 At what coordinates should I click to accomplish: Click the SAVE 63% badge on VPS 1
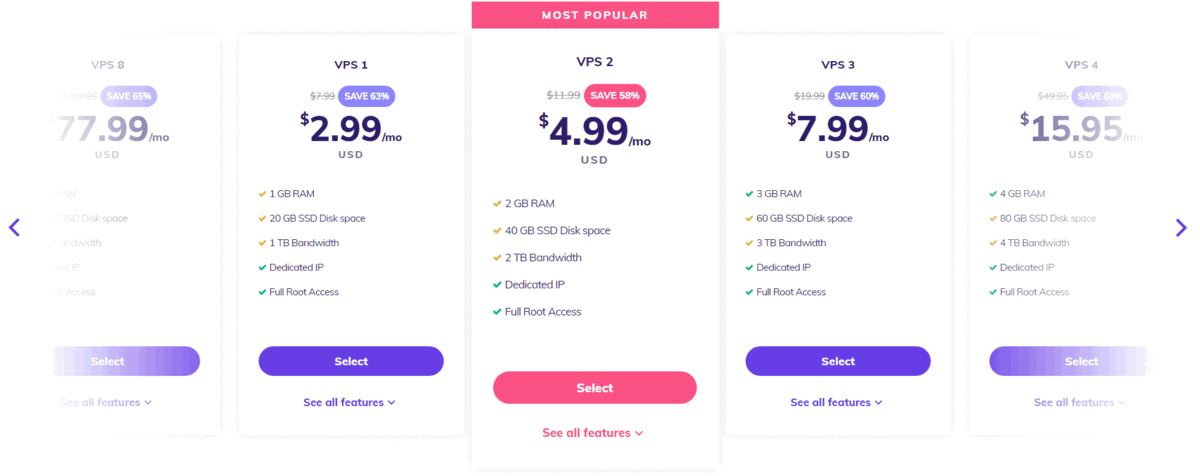367,96
